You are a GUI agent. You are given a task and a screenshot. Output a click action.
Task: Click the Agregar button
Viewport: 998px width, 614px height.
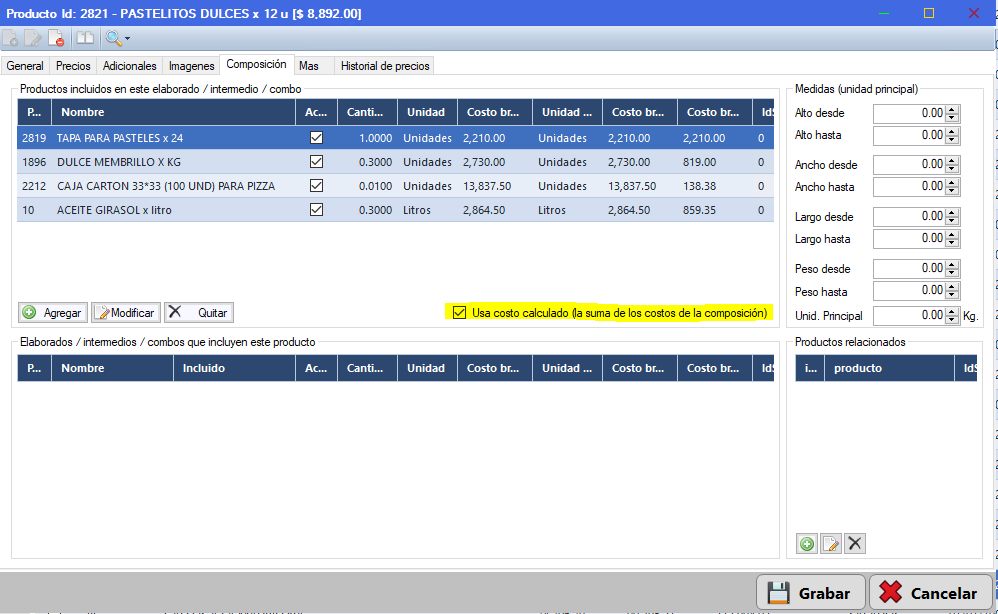(x=53, y=312)
